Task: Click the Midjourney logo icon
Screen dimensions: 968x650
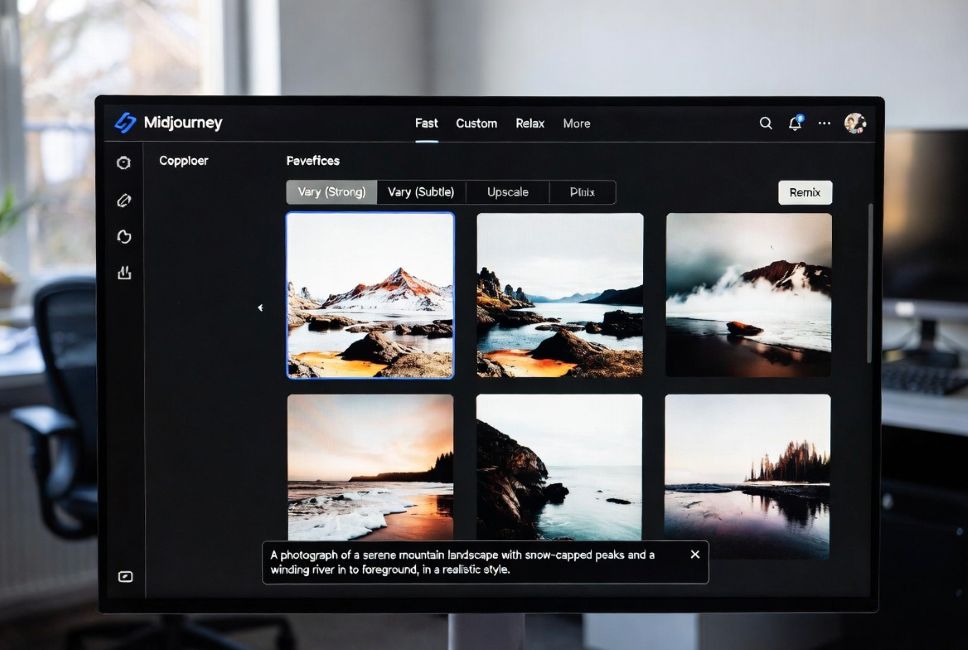Action: 125,123
